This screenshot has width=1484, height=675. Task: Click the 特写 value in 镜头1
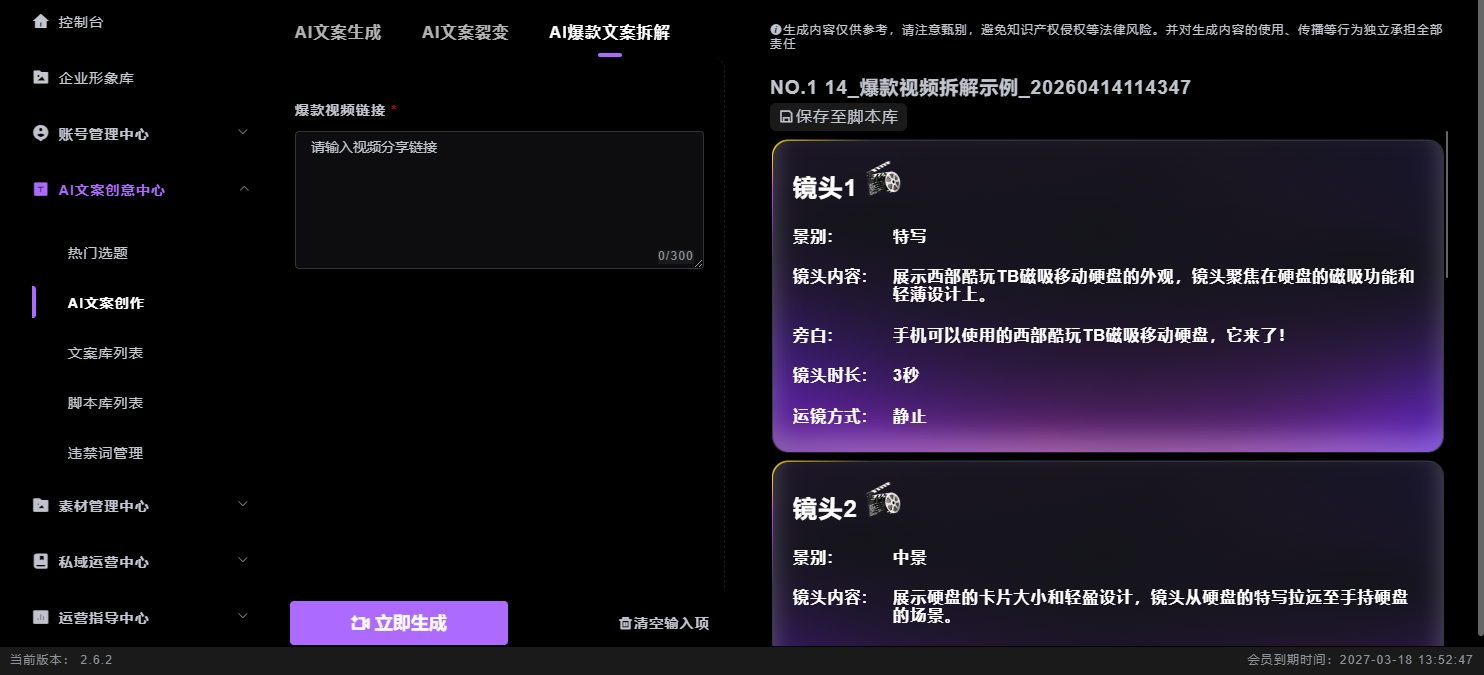910,237
